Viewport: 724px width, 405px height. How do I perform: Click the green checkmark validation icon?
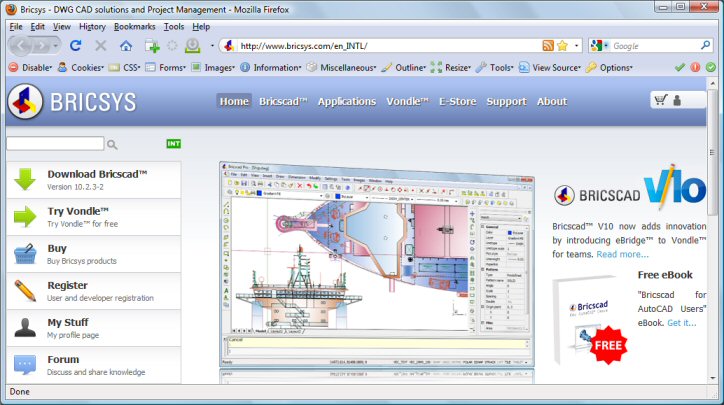pos(680,67)
